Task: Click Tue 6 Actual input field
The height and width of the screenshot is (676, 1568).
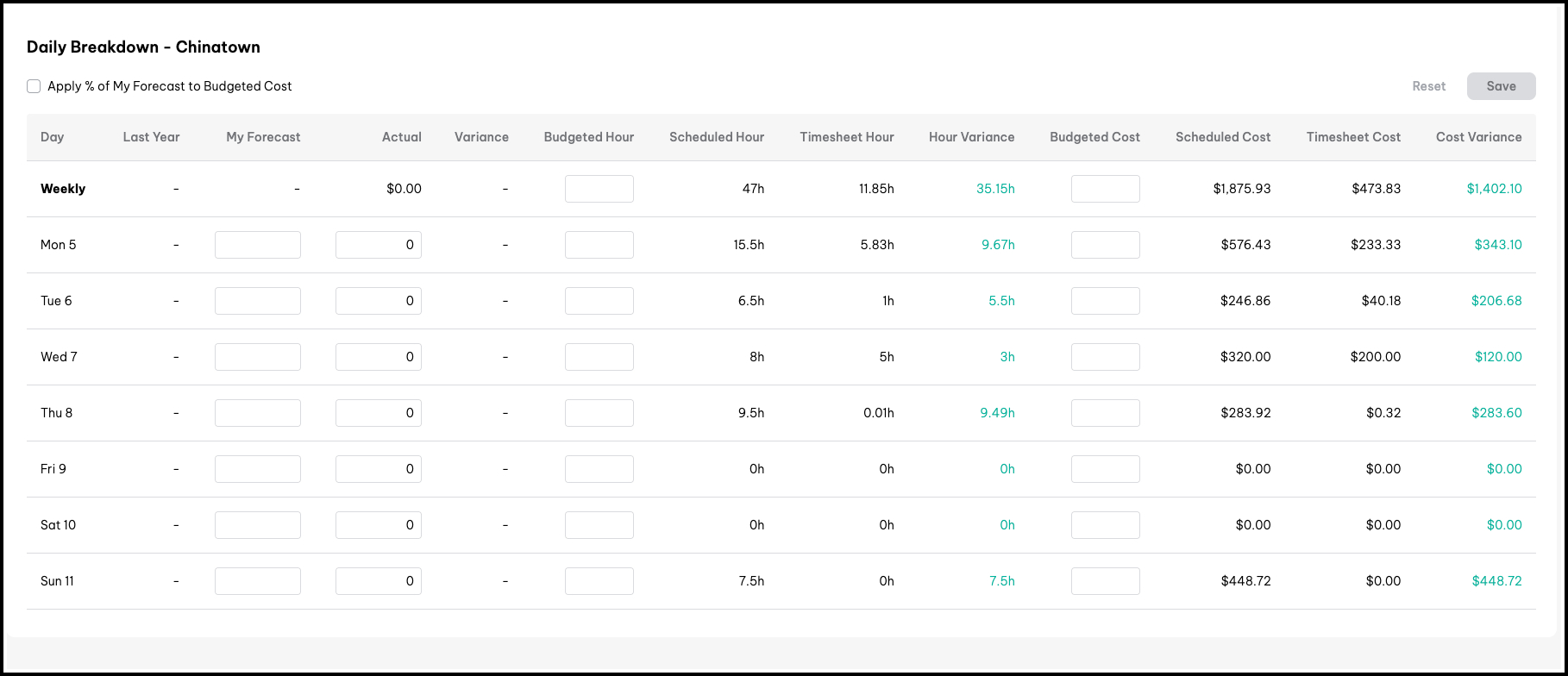Action: 378,301
